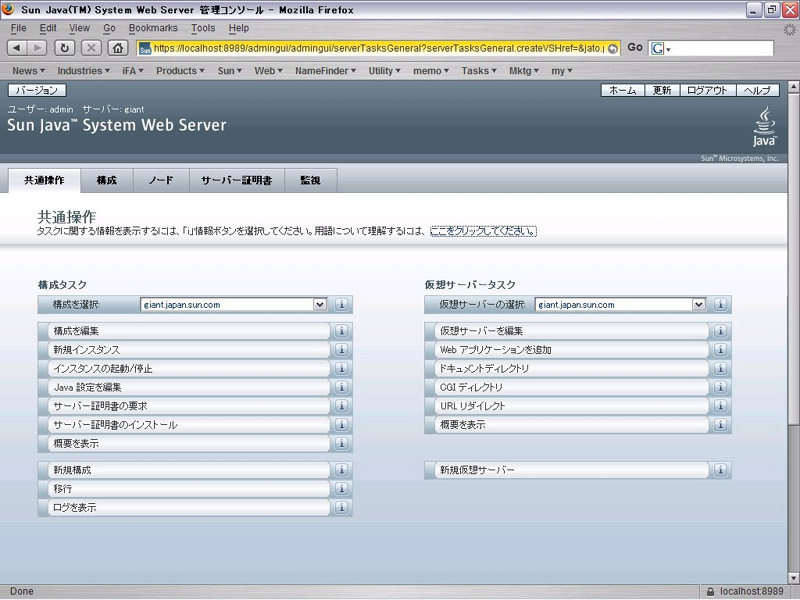Click the ログを表示 task button
Image resolution: width=800 pixels, height=600 pixels.
tap(189, 508)
